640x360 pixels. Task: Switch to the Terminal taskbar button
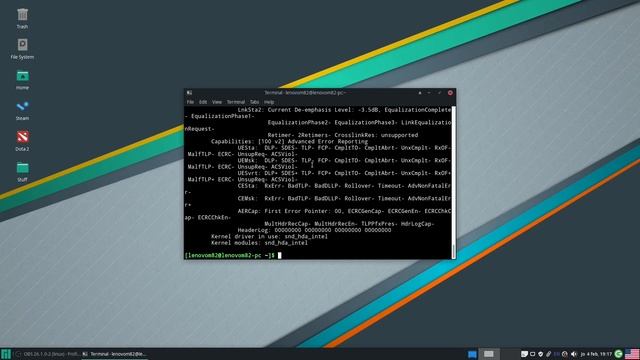pos(115,354)
